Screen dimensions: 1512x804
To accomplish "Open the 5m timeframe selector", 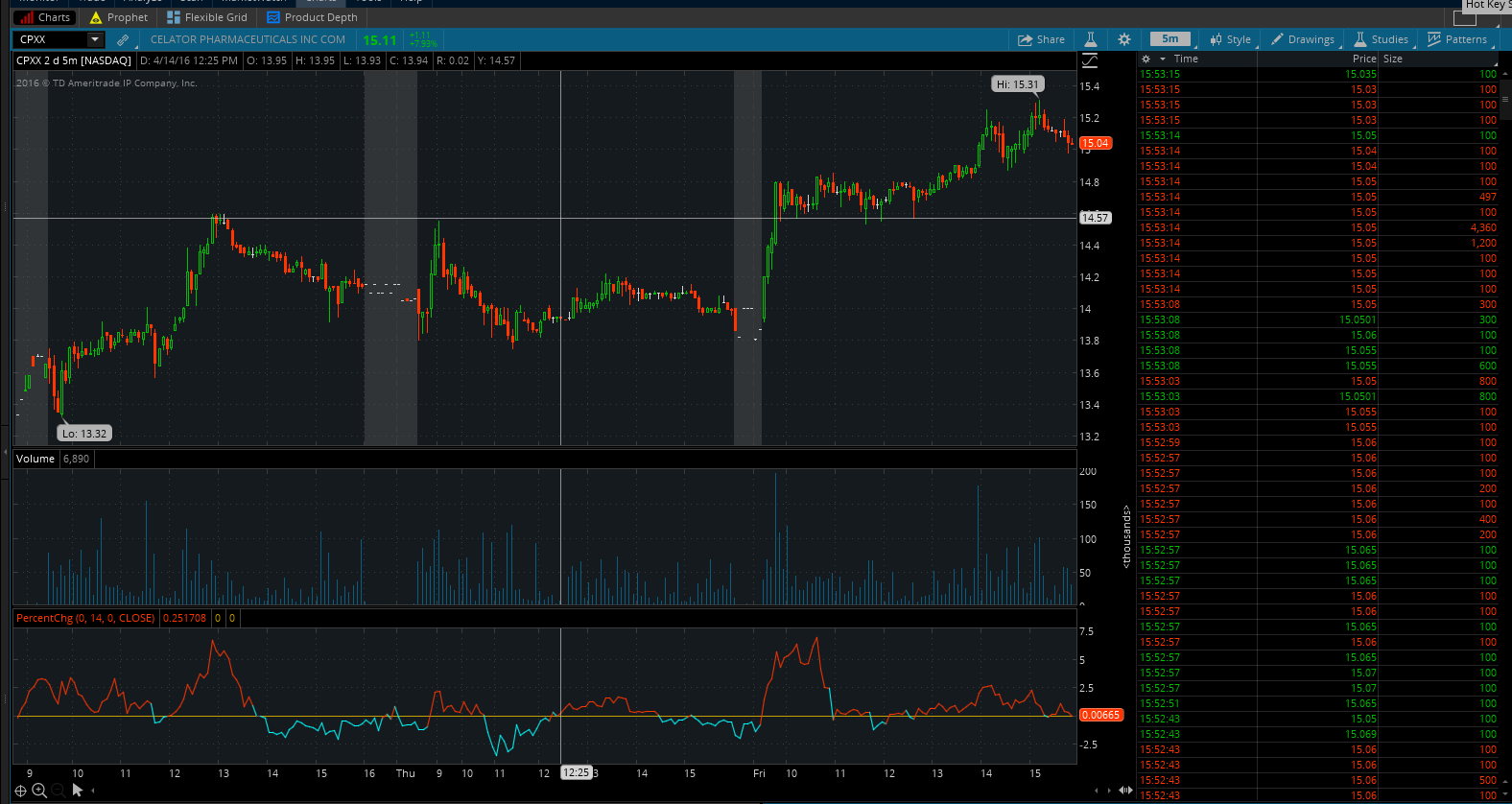I will (x=1170, y=39).
